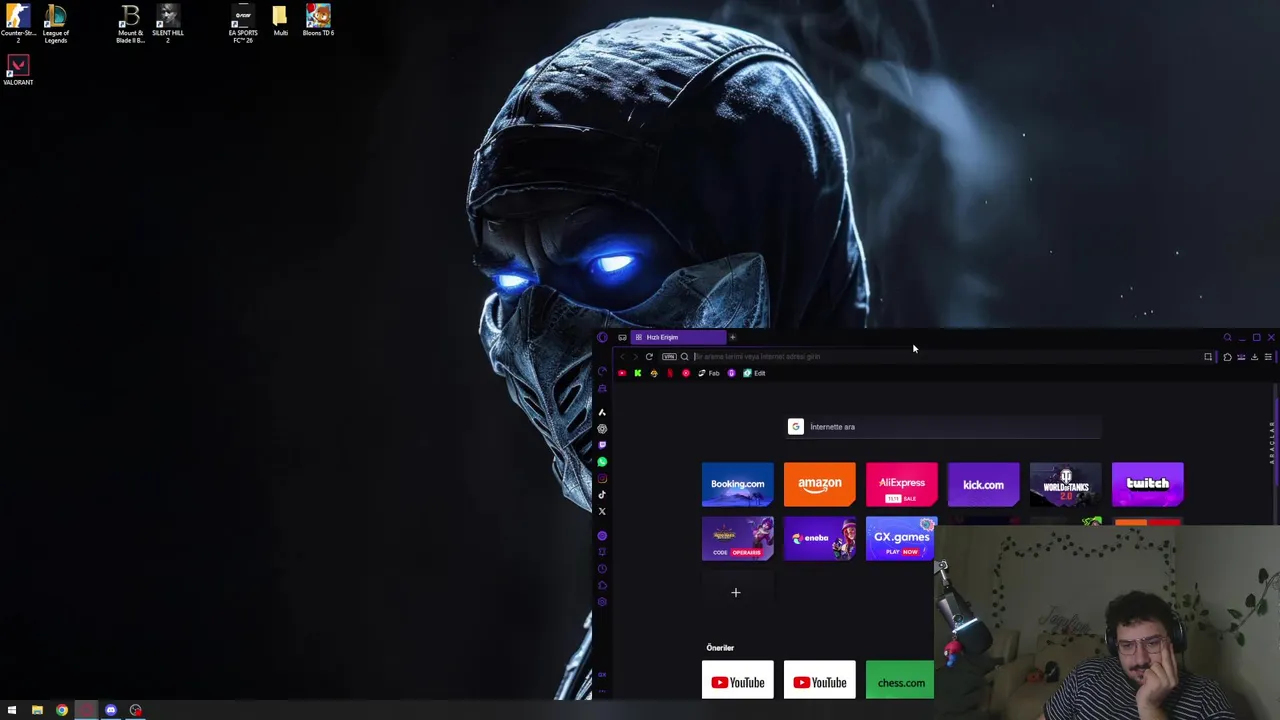This screenshot has height=720, width=1280.
Task: Open the tab islands workspace icon
Action: 622,337
